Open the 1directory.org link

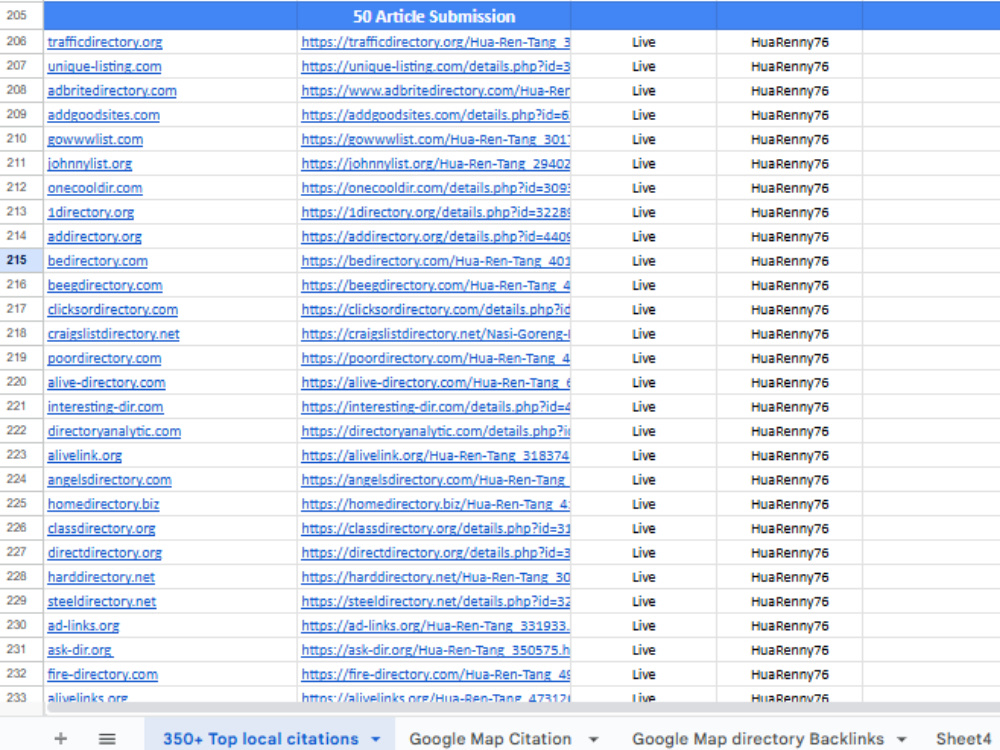[91, 212]
